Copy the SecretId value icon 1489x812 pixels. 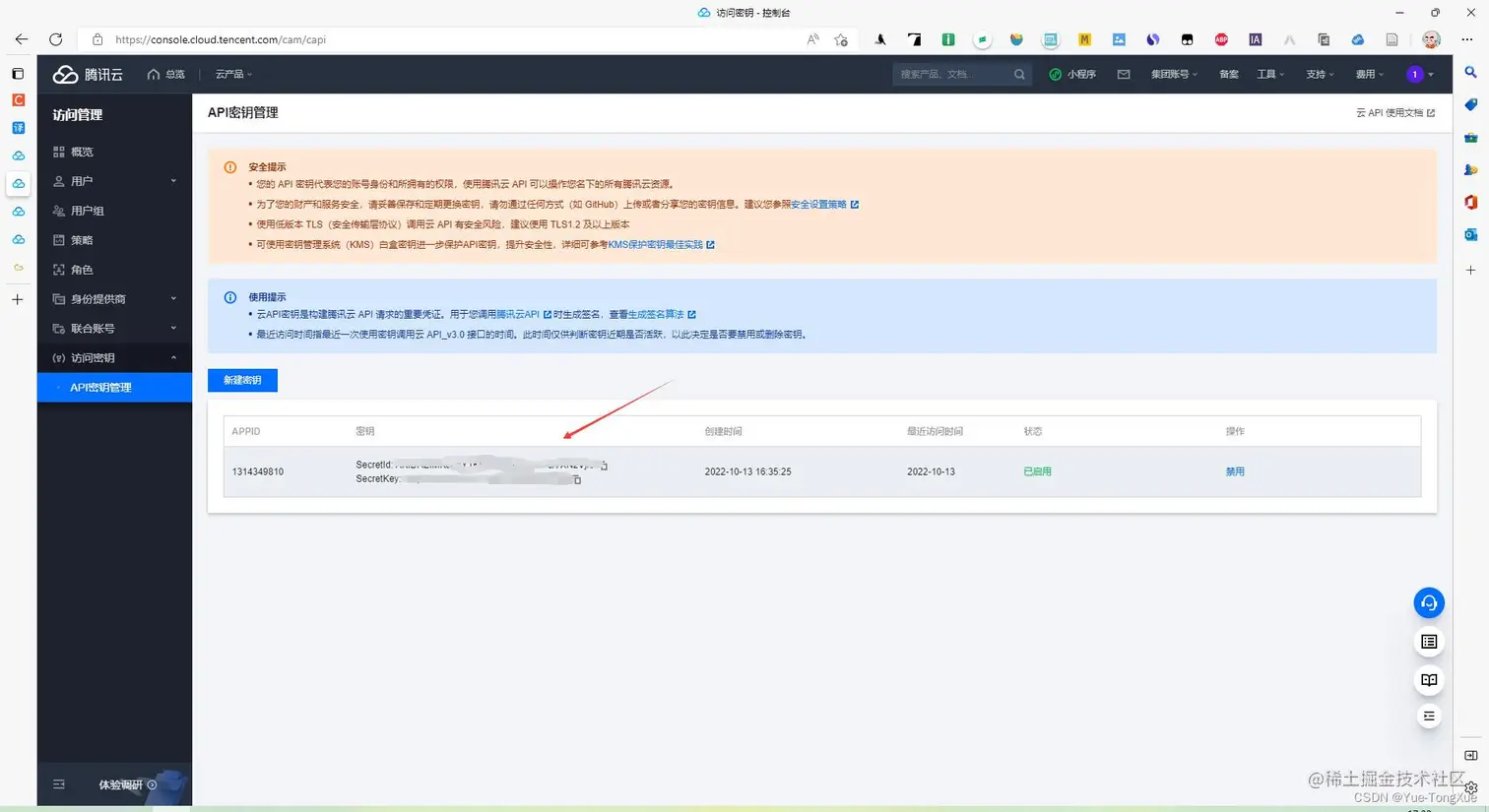604,466
